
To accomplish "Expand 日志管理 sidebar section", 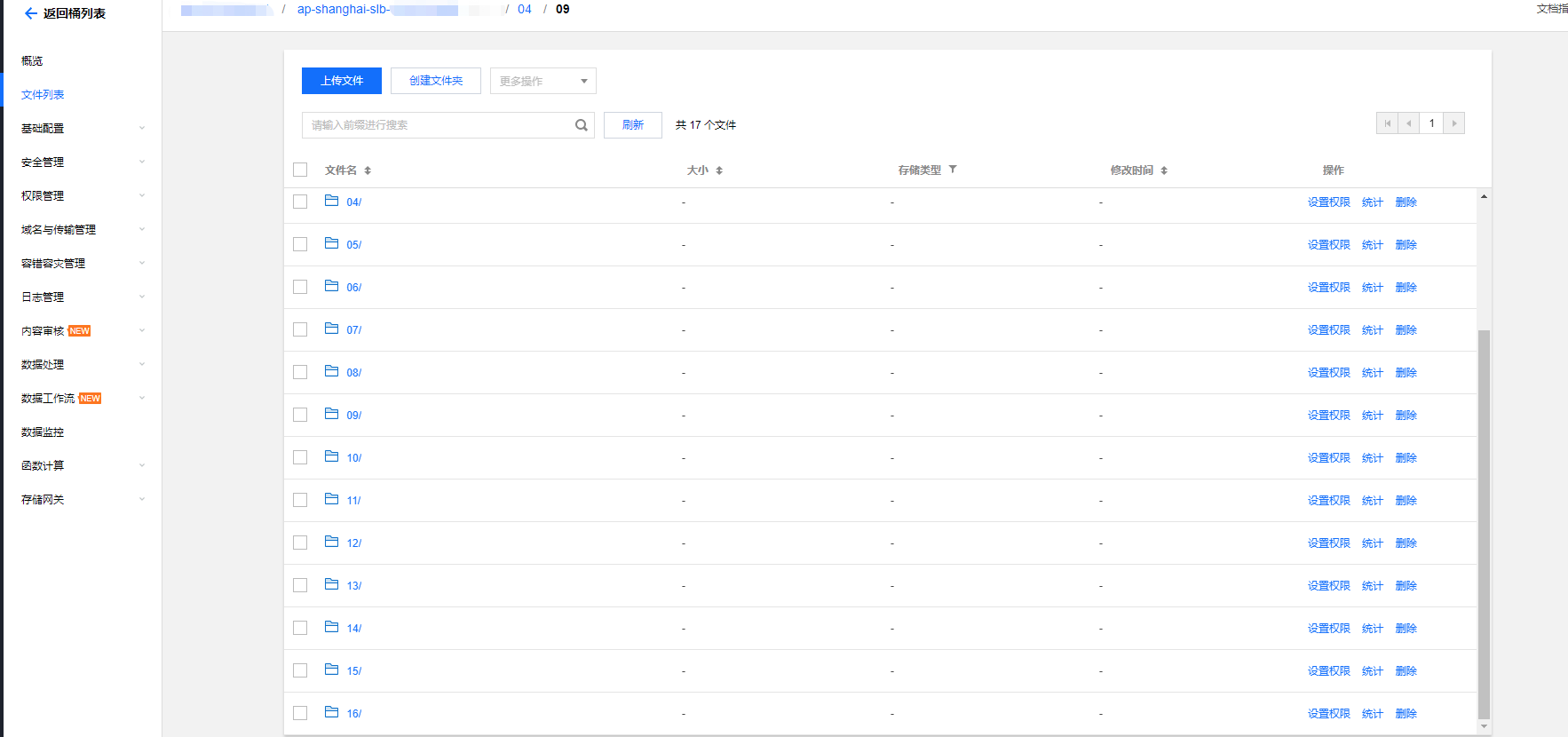I will click(x=142, y=297).
